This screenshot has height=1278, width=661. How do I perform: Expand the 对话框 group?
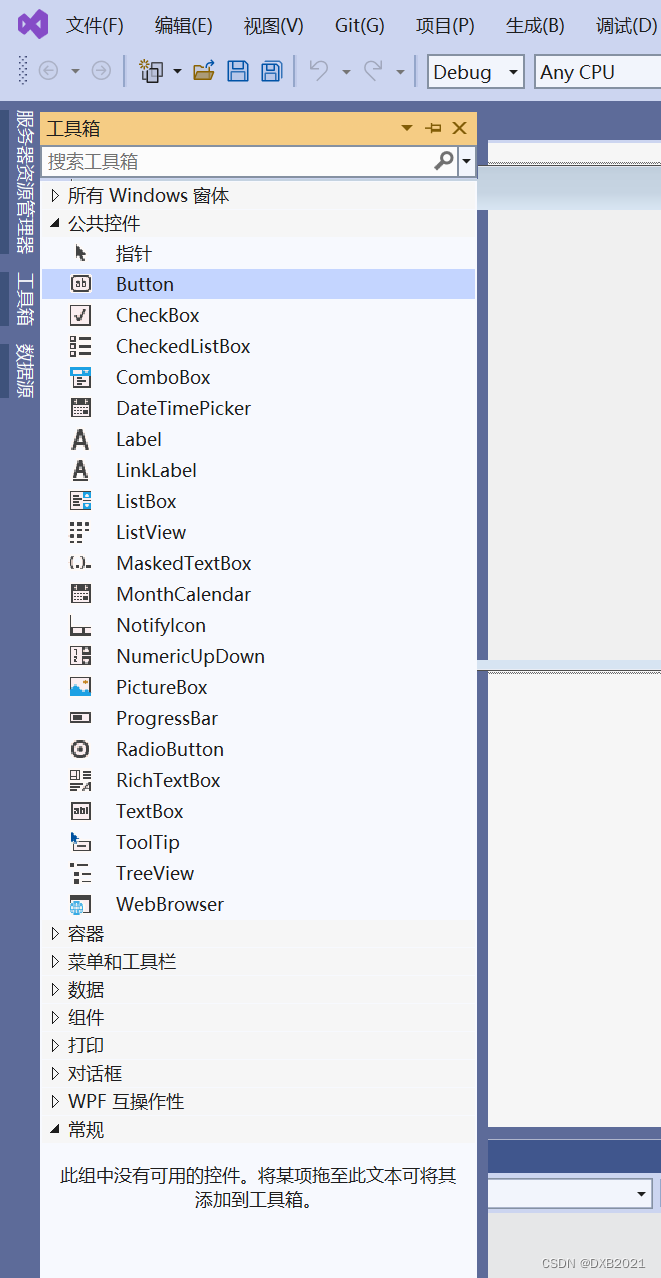point(55,1074)
